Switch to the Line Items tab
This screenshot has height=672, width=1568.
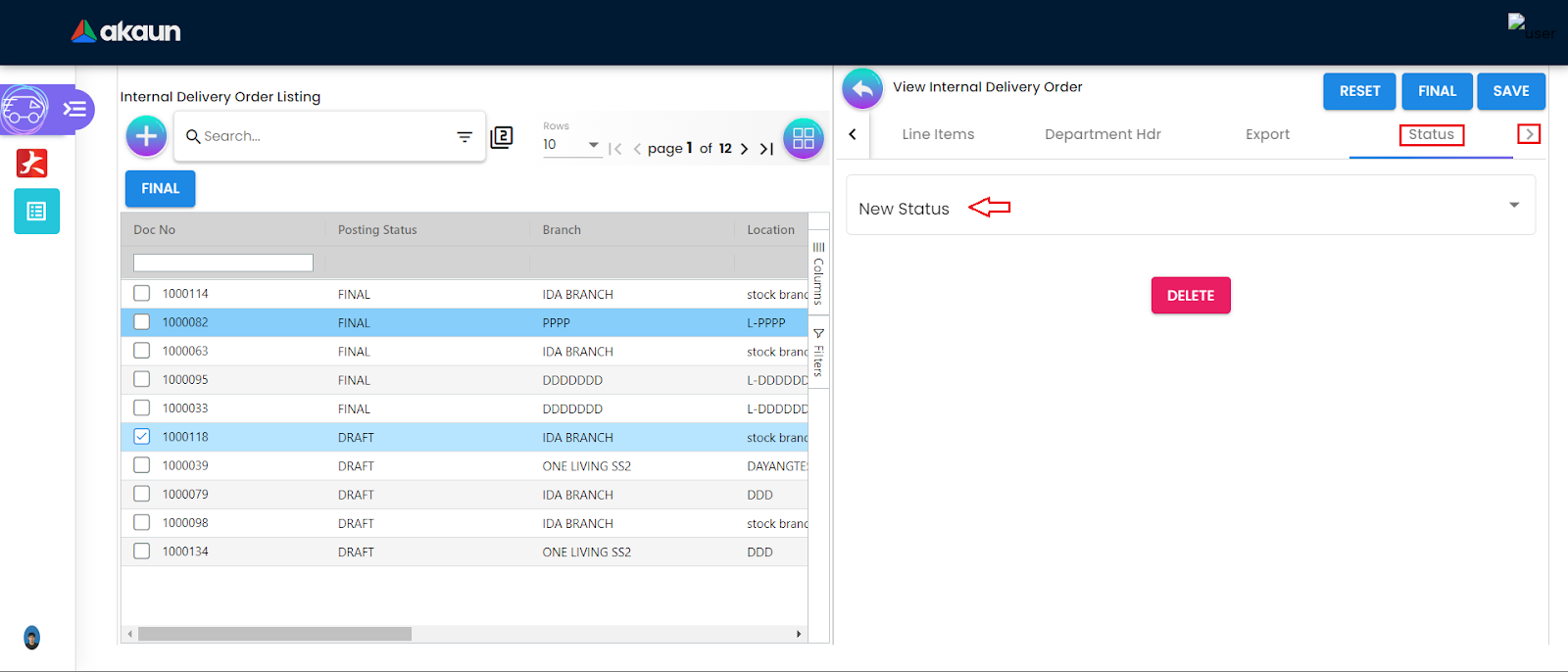click(x=938, y=134)
